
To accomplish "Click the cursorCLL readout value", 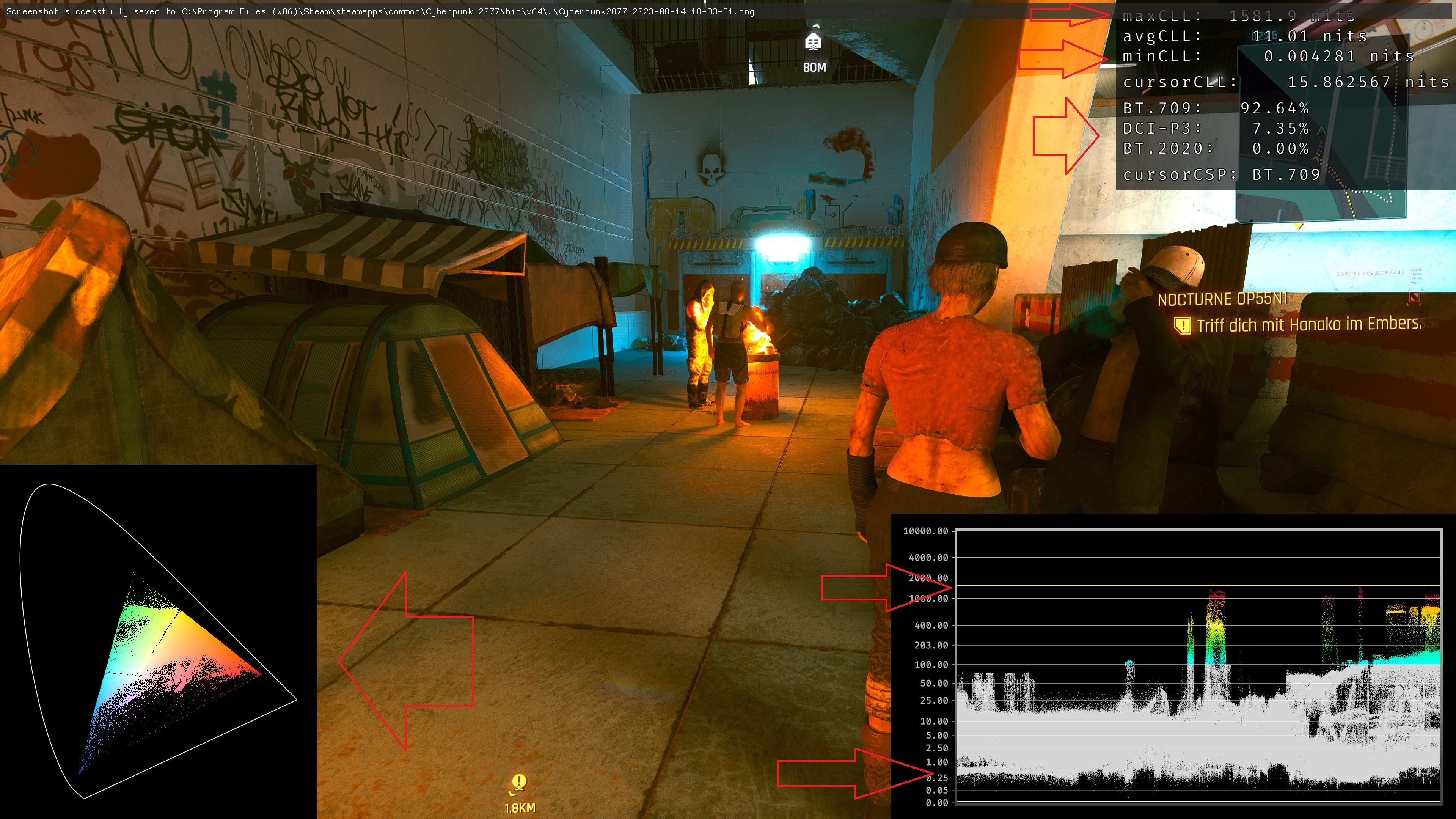I will (x=1368, y=83).
